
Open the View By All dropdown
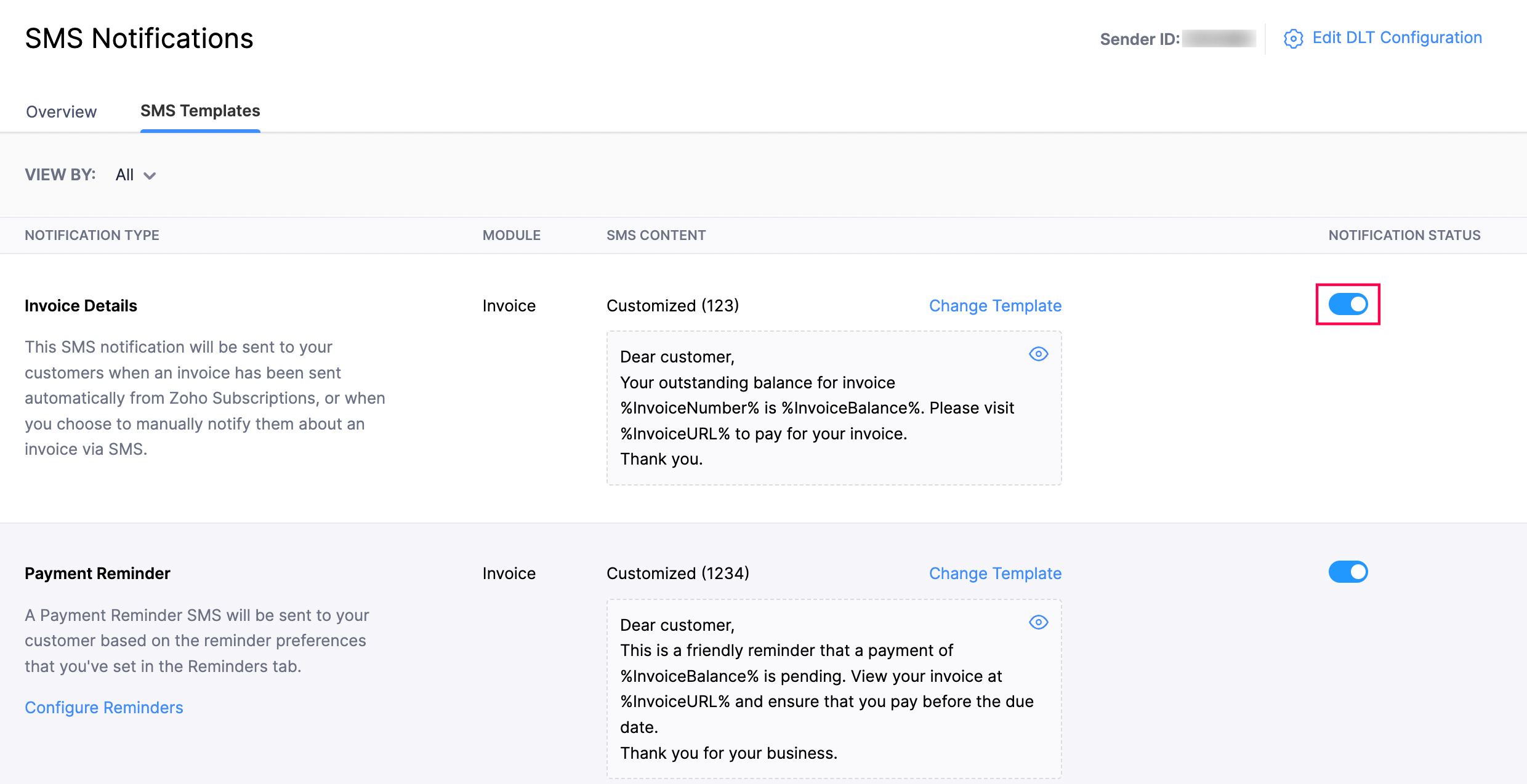pyautogui.click(x=125, y=175)
